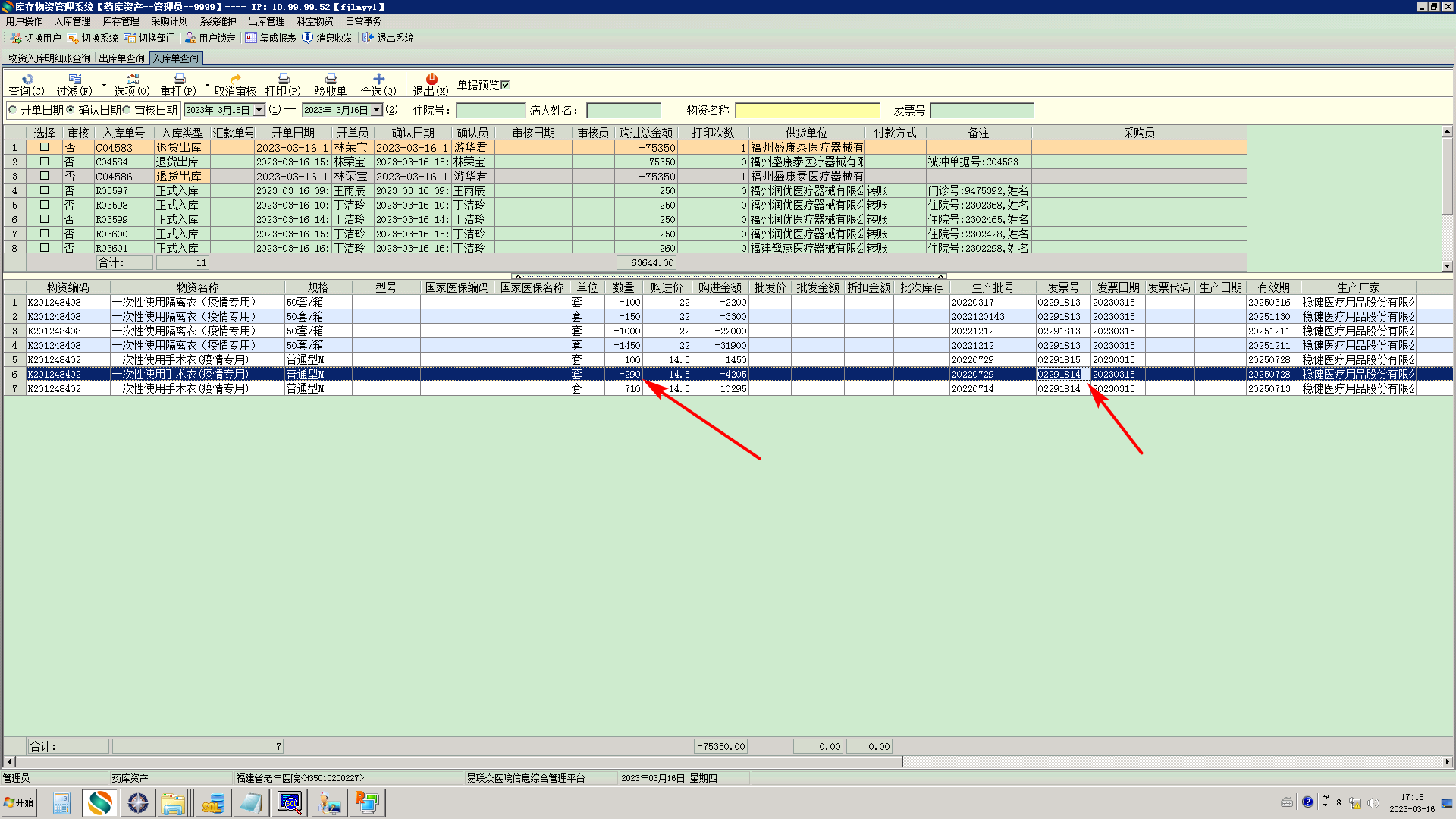Click the 取消审核 cancel-audit icon
Image resolution: width=1456 pixels, height=819 pixels.
coord(235,79)
